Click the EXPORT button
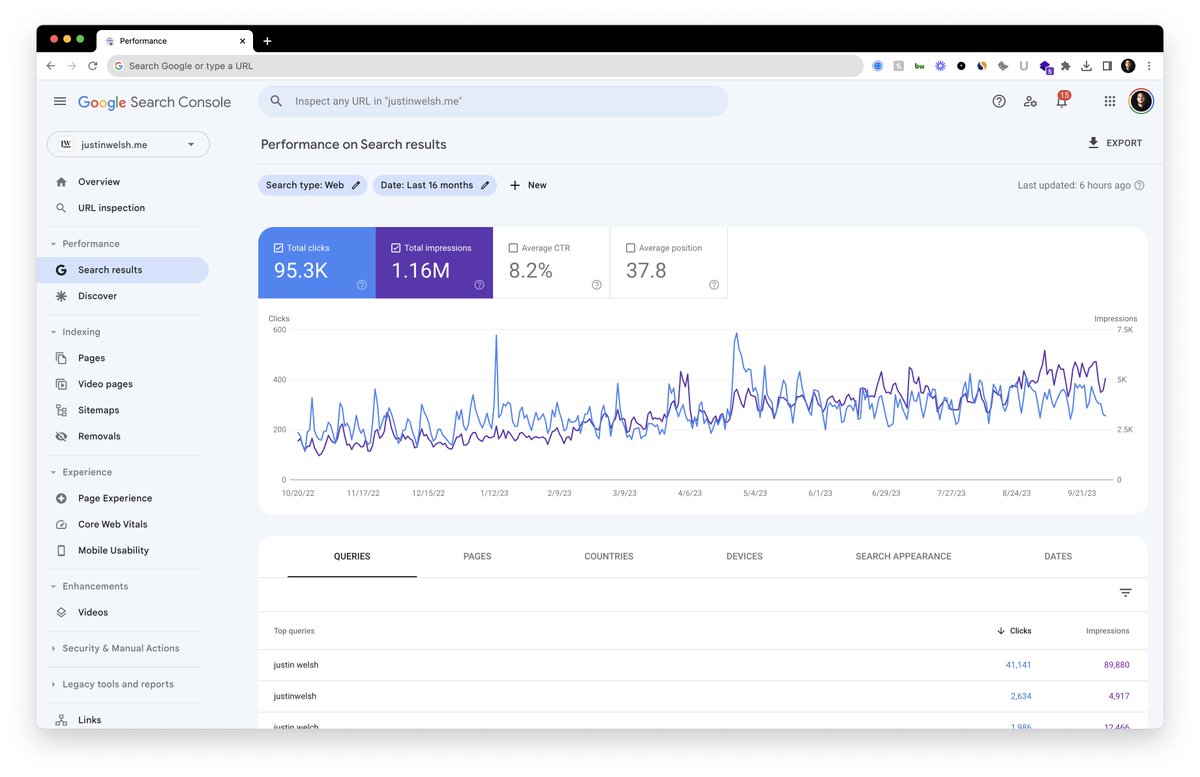 (1115, 143)
